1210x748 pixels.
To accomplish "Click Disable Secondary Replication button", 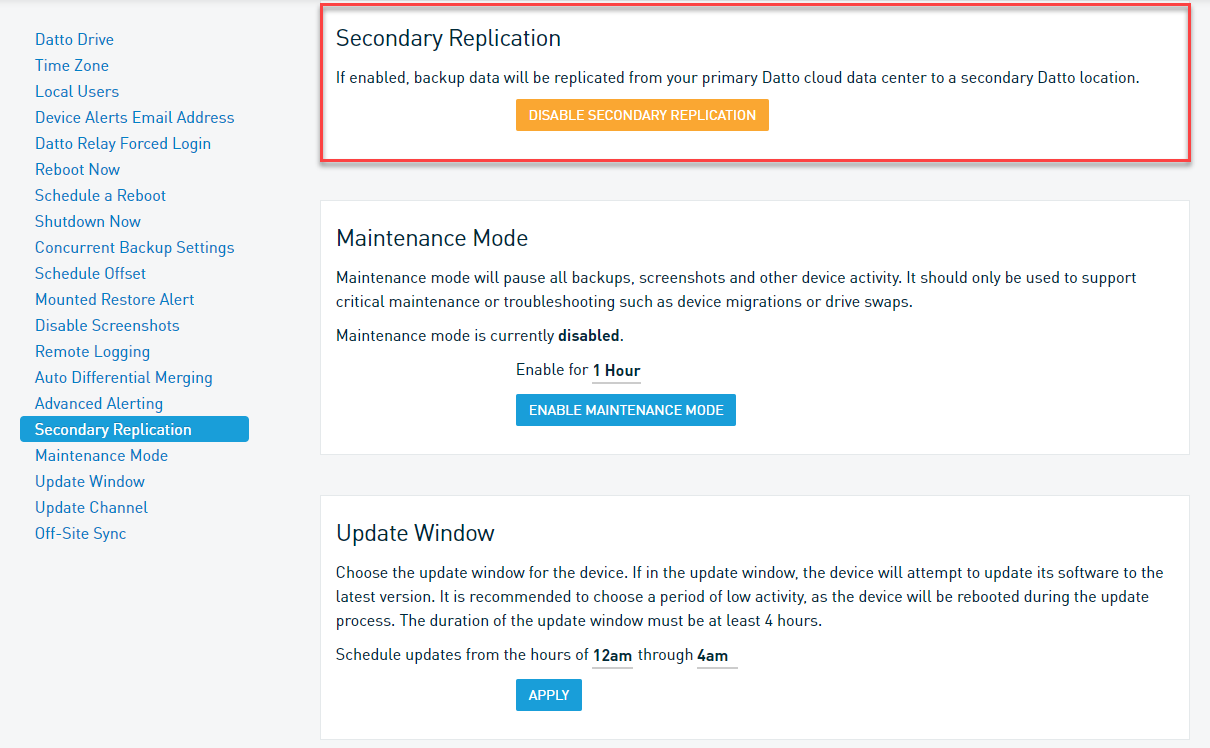I will pos(642,115).
